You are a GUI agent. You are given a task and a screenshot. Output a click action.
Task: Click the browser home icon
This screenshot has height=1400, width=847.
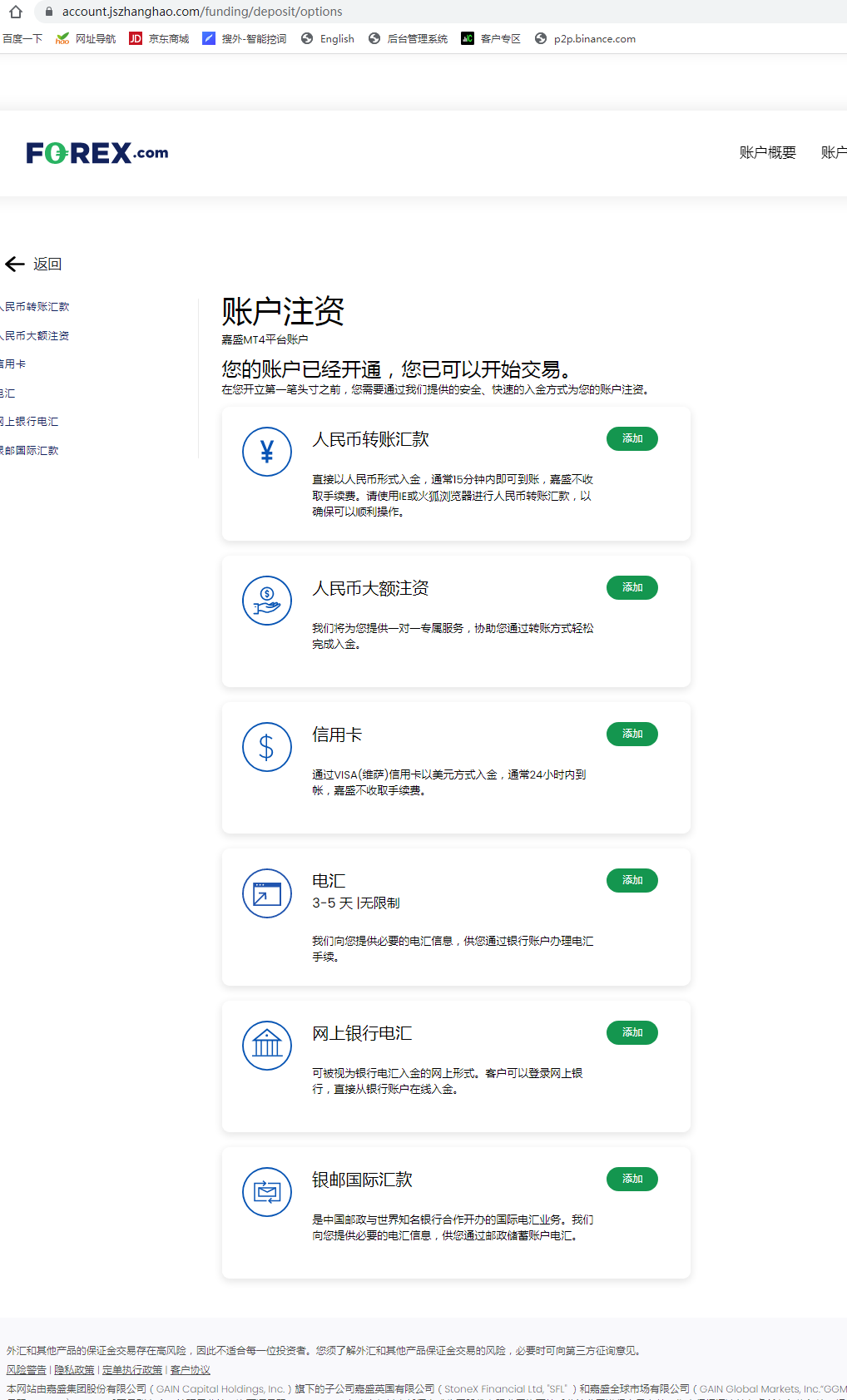tap(16, 12)
